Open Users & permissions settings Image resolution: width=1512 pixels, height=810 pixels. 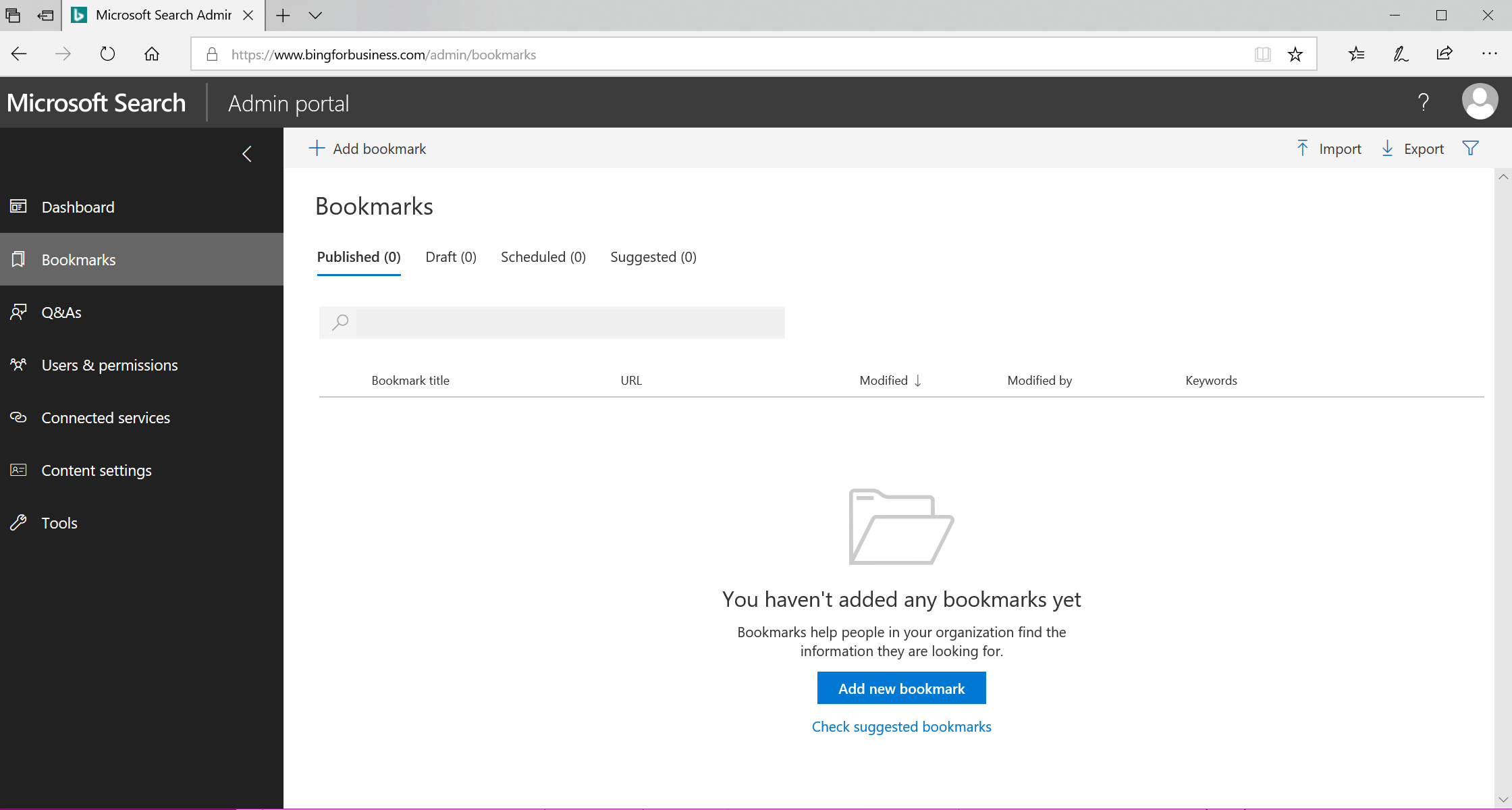109,364
